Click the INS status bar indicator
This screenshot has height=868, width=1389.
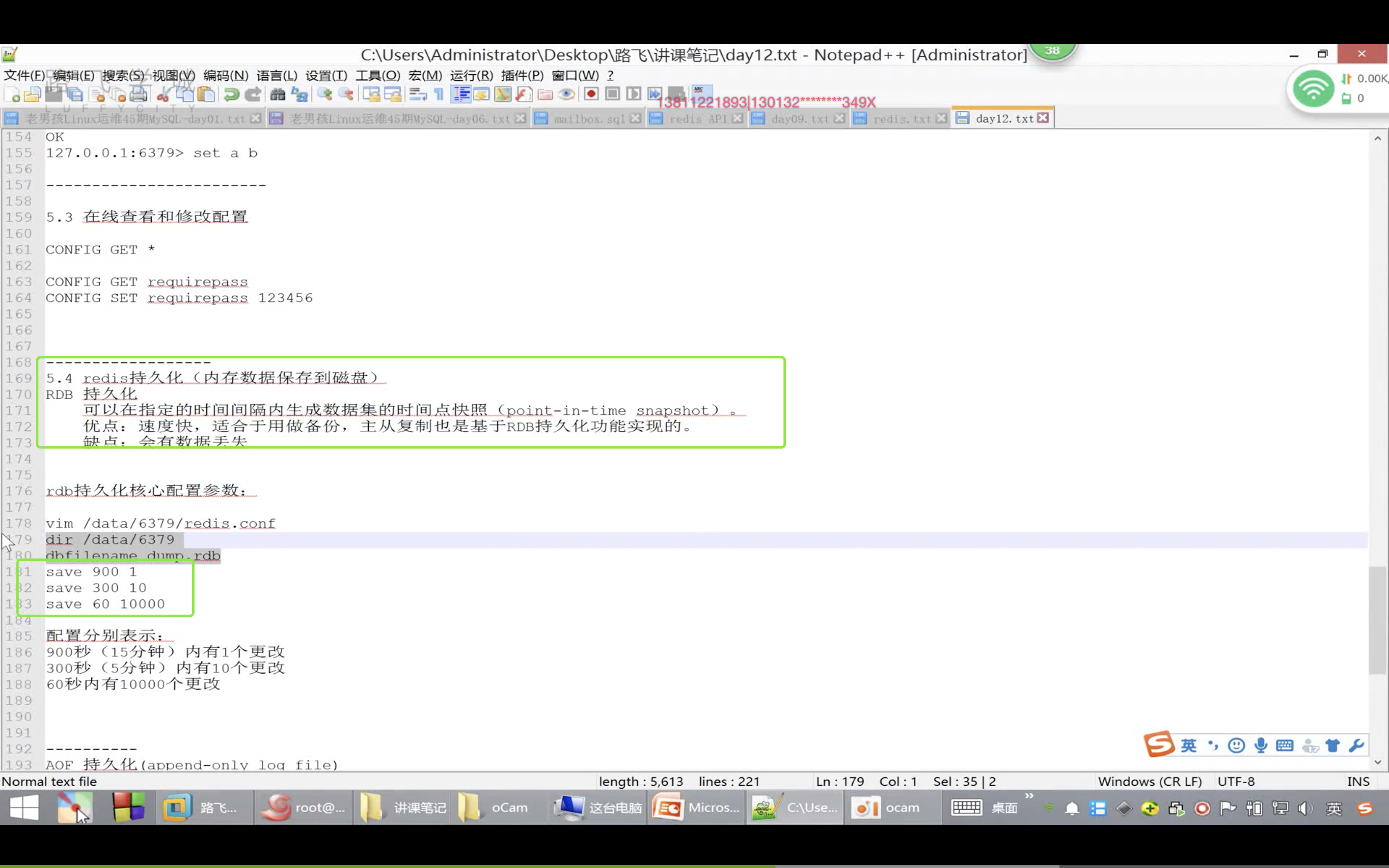(x=1358, y=781)
